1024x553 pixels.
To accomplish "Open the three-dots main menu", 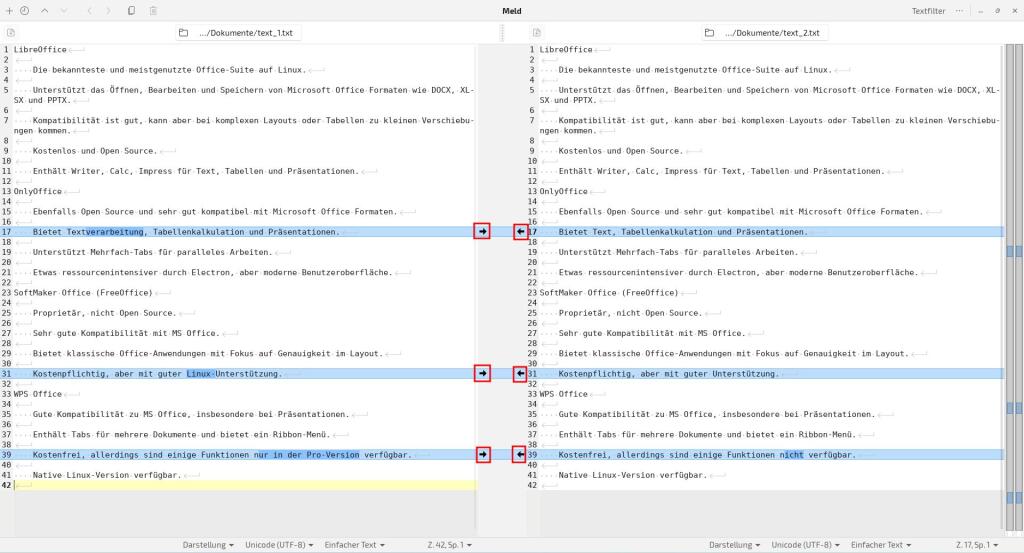I will click(960, 10).
